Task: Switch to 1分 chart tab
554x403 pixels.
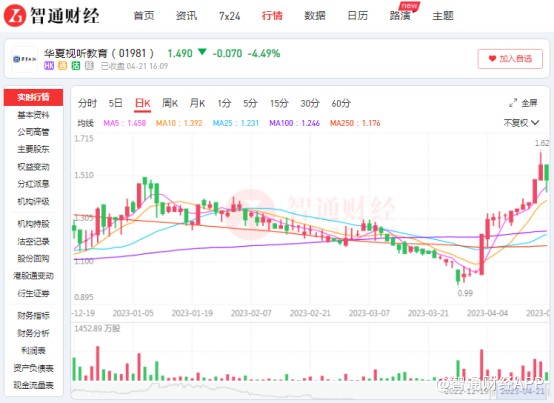Action: pos(224,103)
